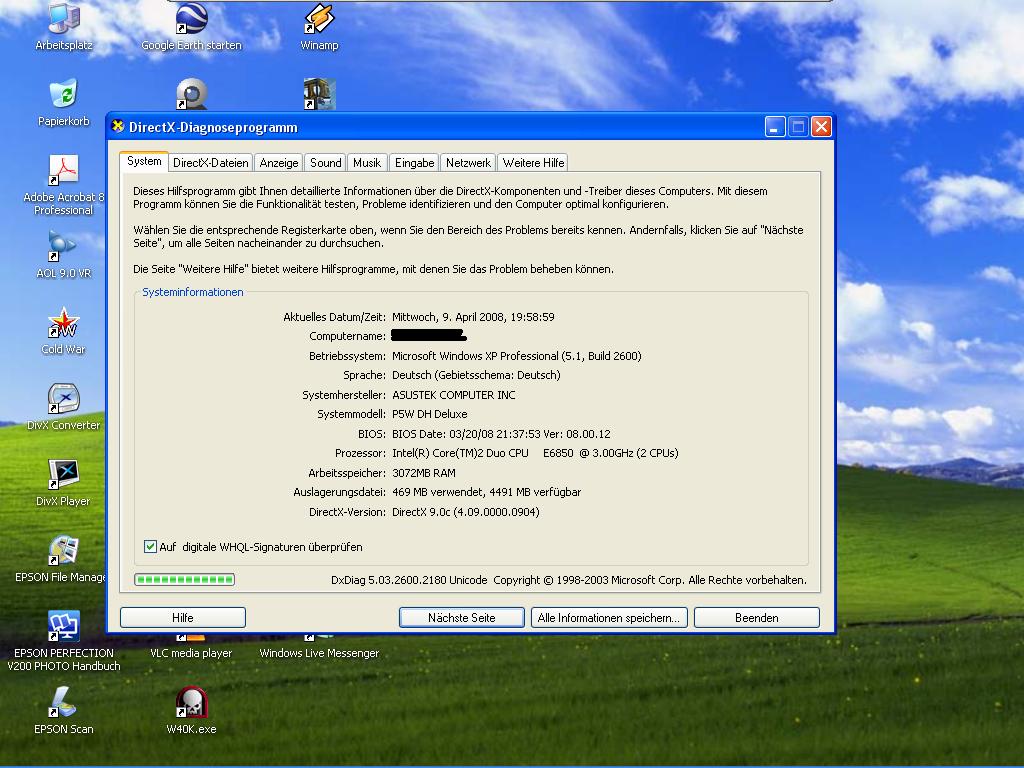Click the Microsoft Windows XP Professional value

[x=517, y=357]
